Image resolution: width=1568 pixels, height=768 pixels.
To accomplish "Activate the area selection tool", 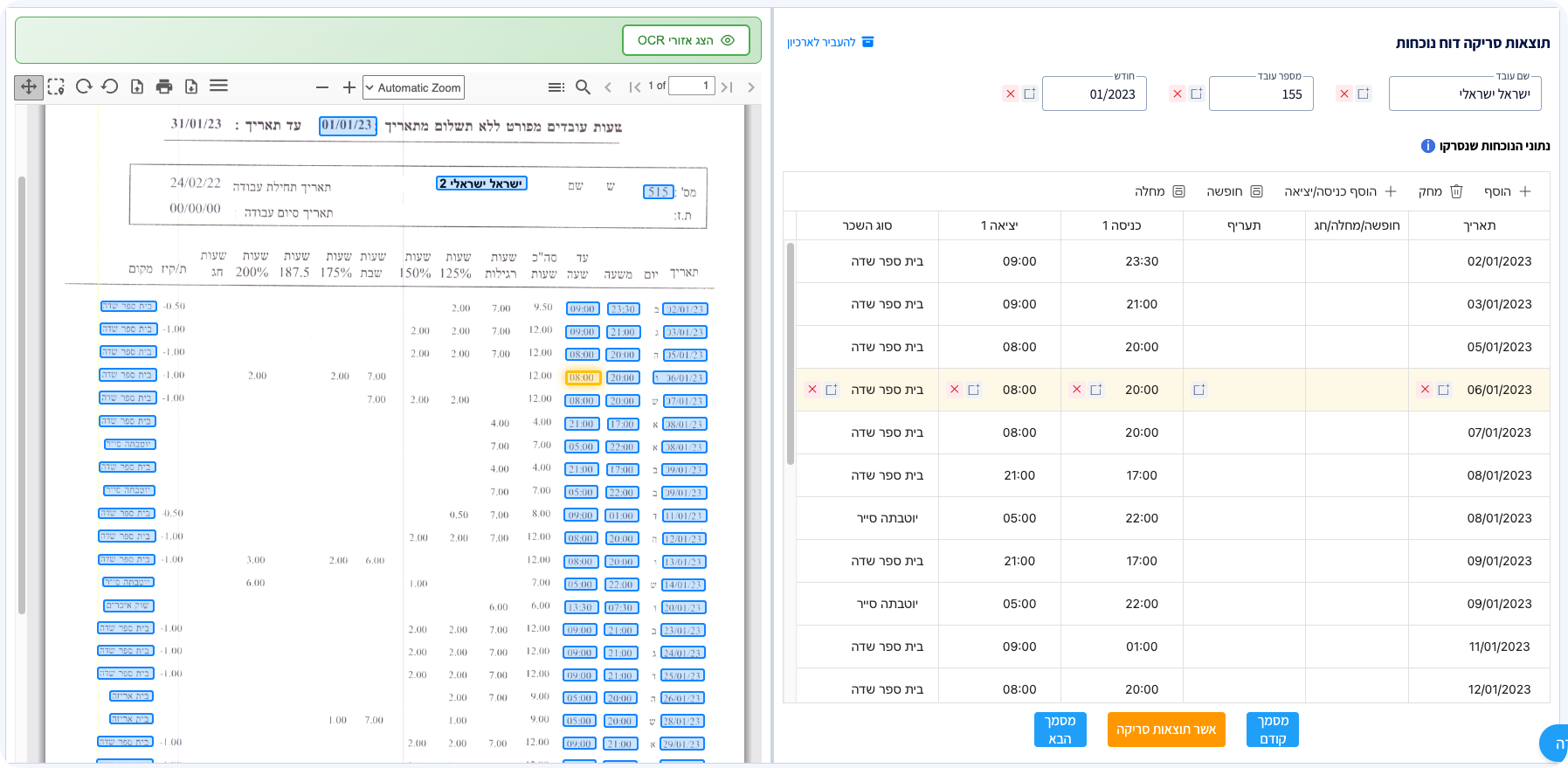I will click(56, 86).
